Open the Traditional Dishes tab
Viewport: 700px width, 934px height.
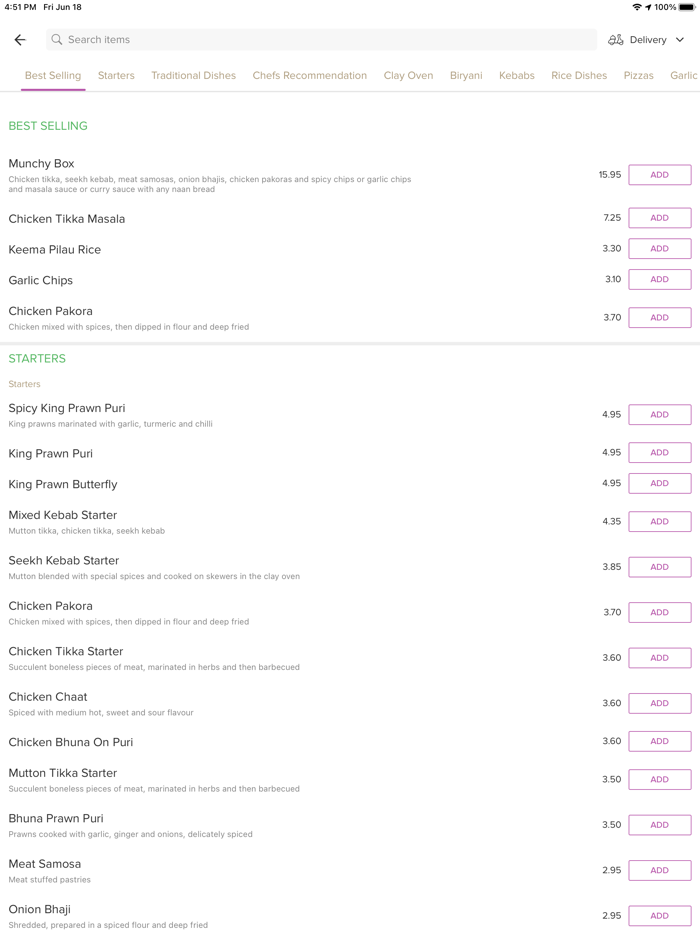click(193, 76)
